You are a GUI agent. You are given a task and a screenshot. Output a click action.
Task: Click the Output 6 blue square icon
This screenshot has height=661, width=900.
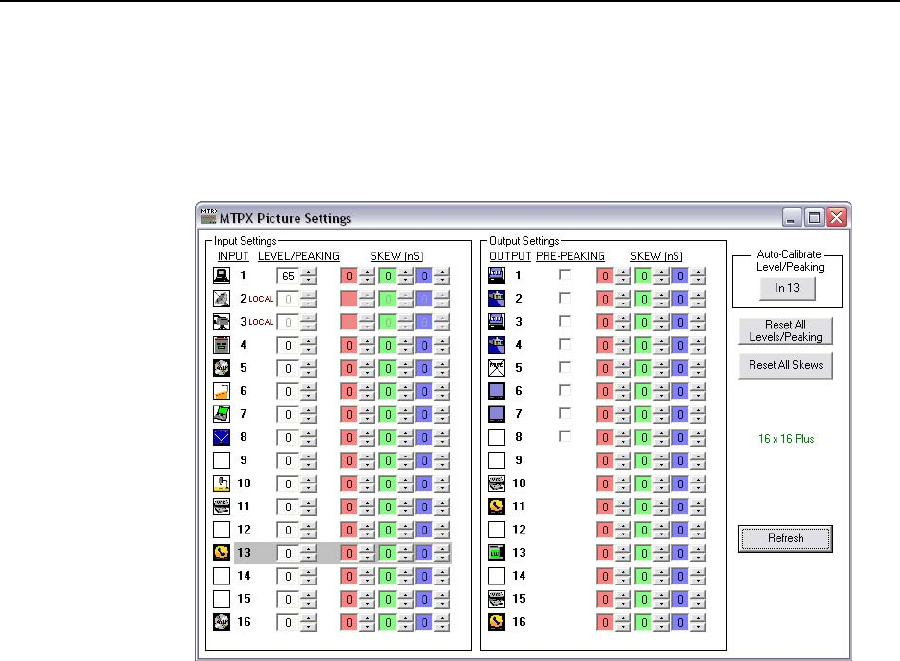496,391
